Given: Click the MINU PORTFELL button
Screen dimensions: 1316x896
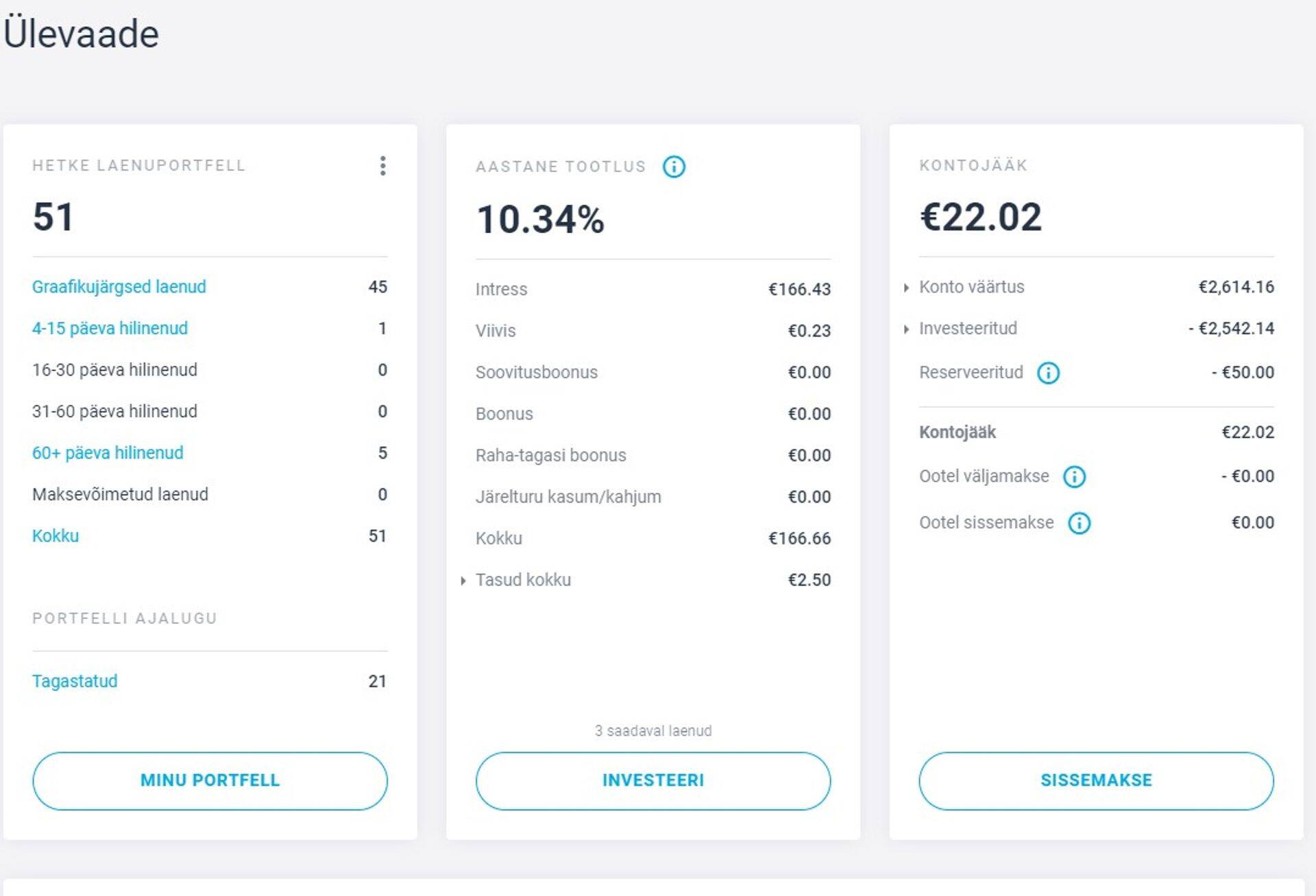Looking at the screenshot, I should (x=210, y=780).
